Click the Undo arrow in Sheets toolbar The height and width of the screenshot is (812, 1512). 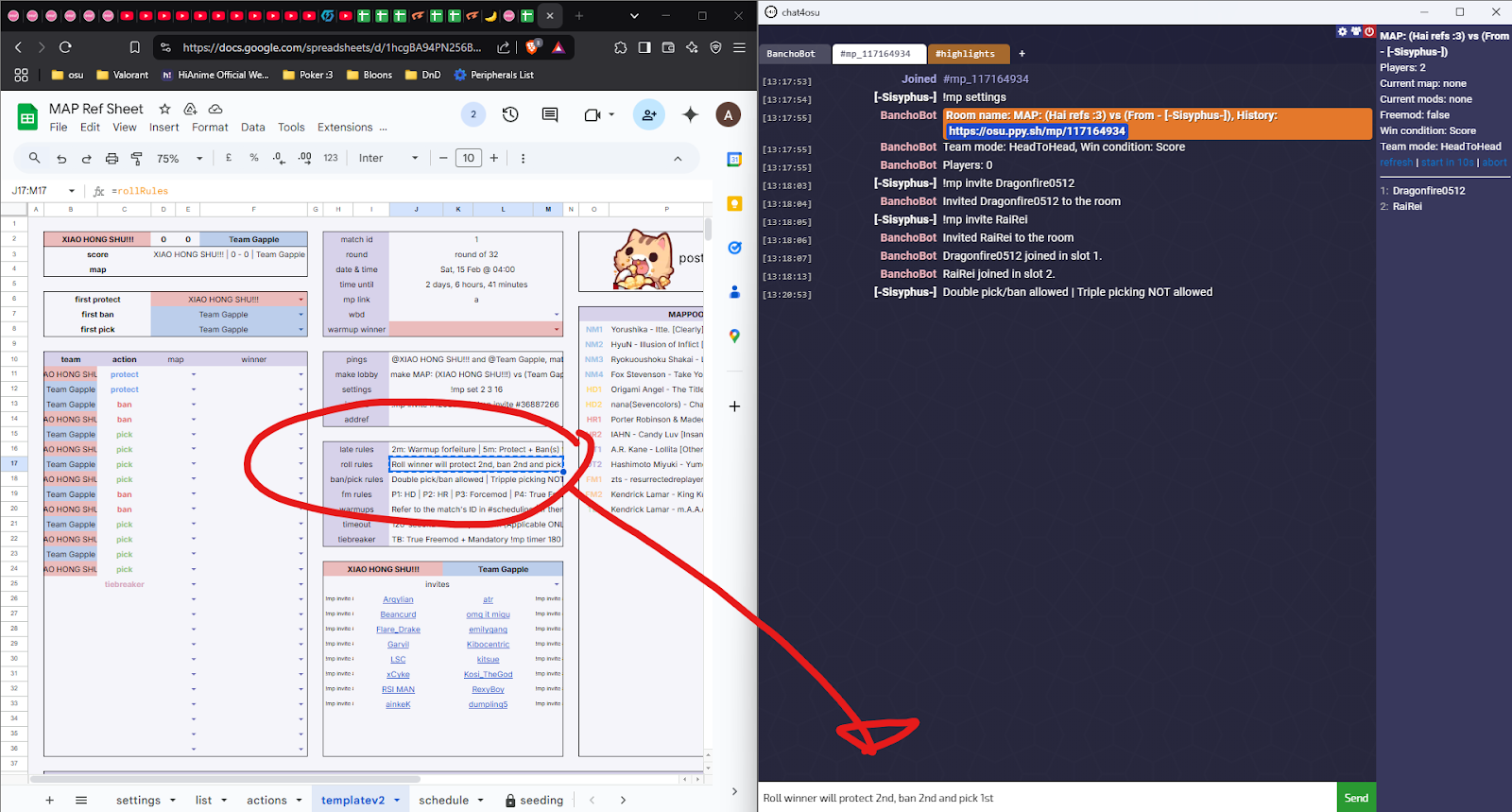point(61,159)
